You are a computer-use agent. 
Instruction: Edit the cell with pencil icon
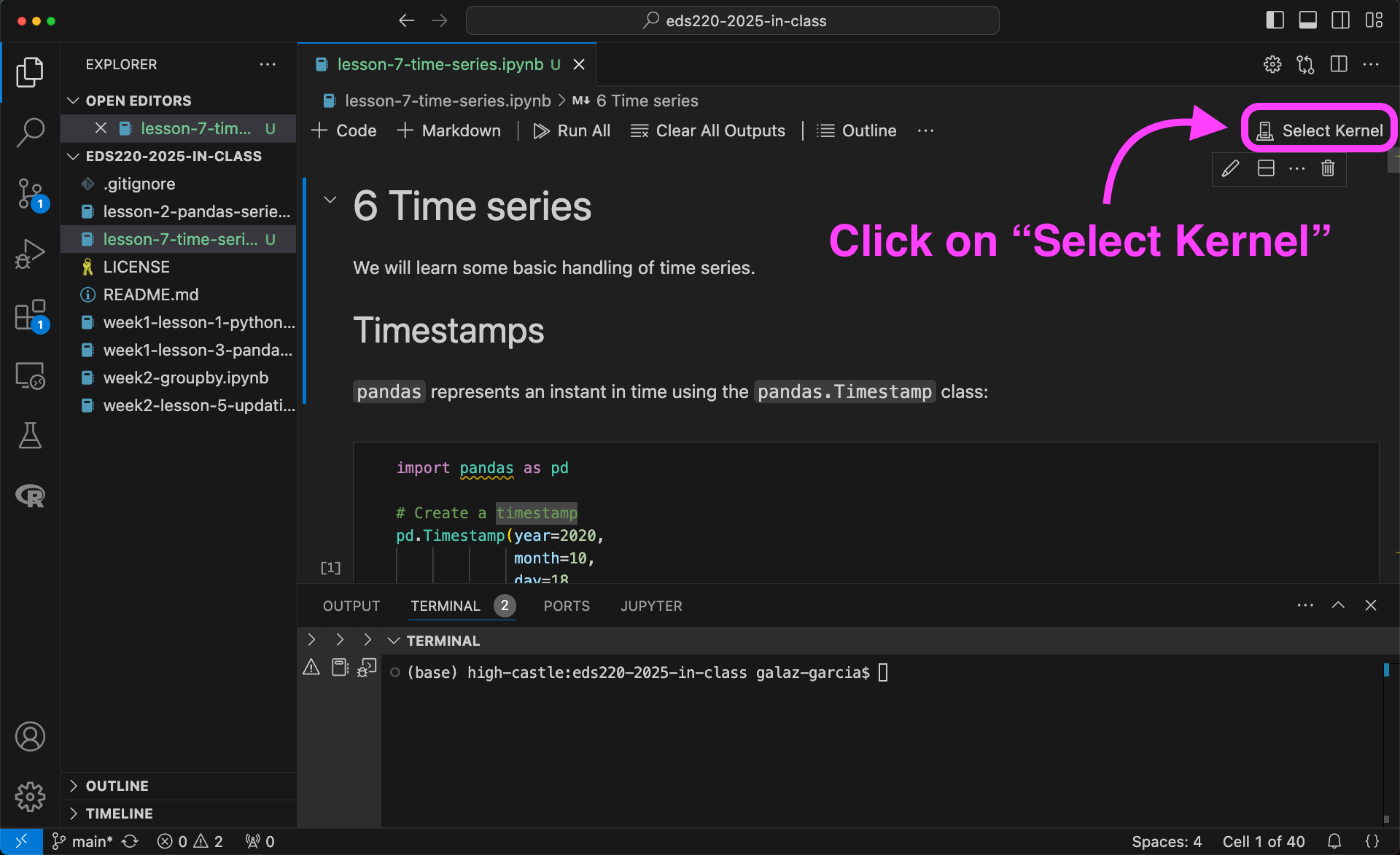[x=1230, y=168]
